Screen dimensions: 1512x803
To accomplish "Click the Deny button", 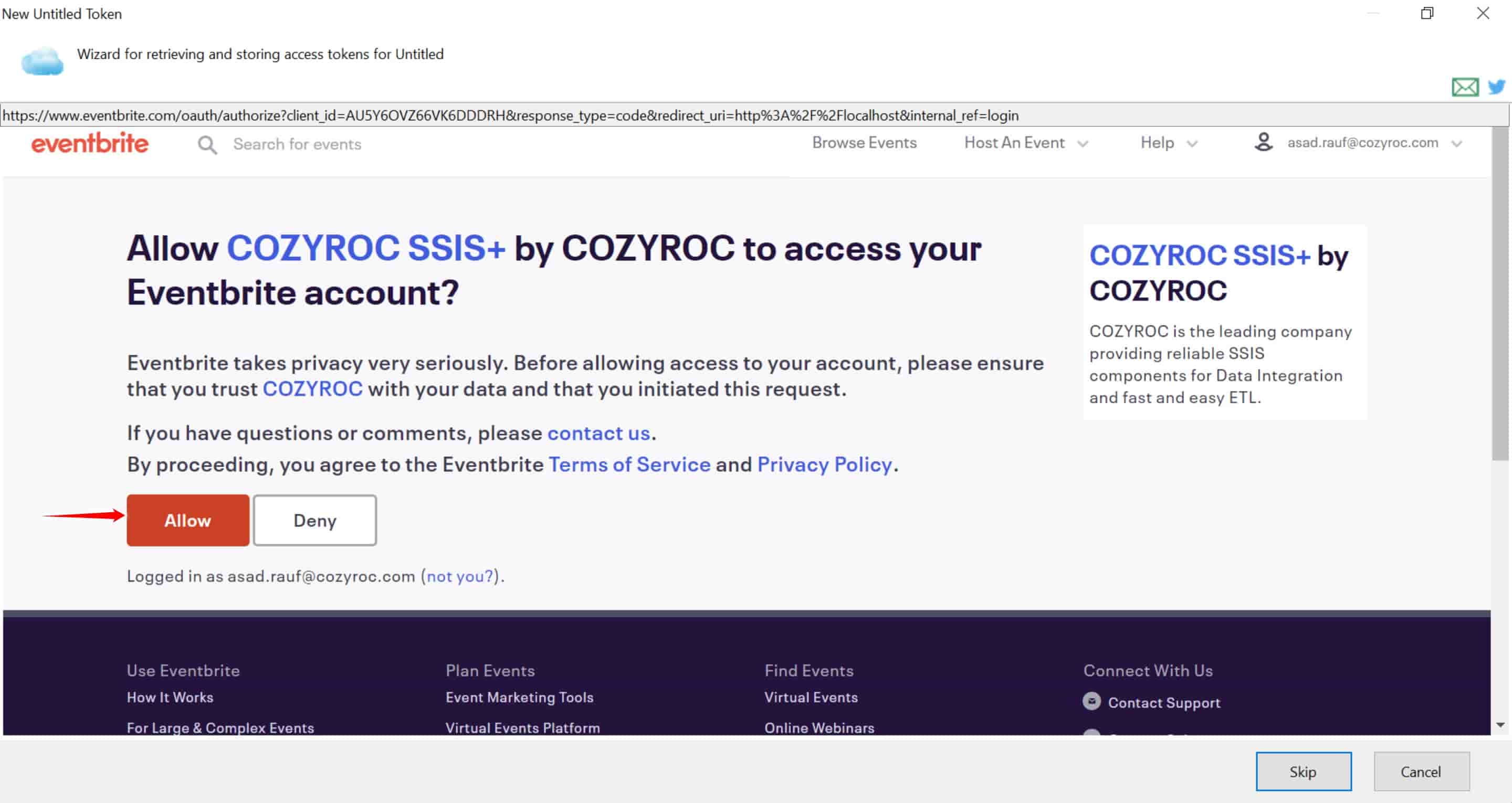I will coord(314,520).
